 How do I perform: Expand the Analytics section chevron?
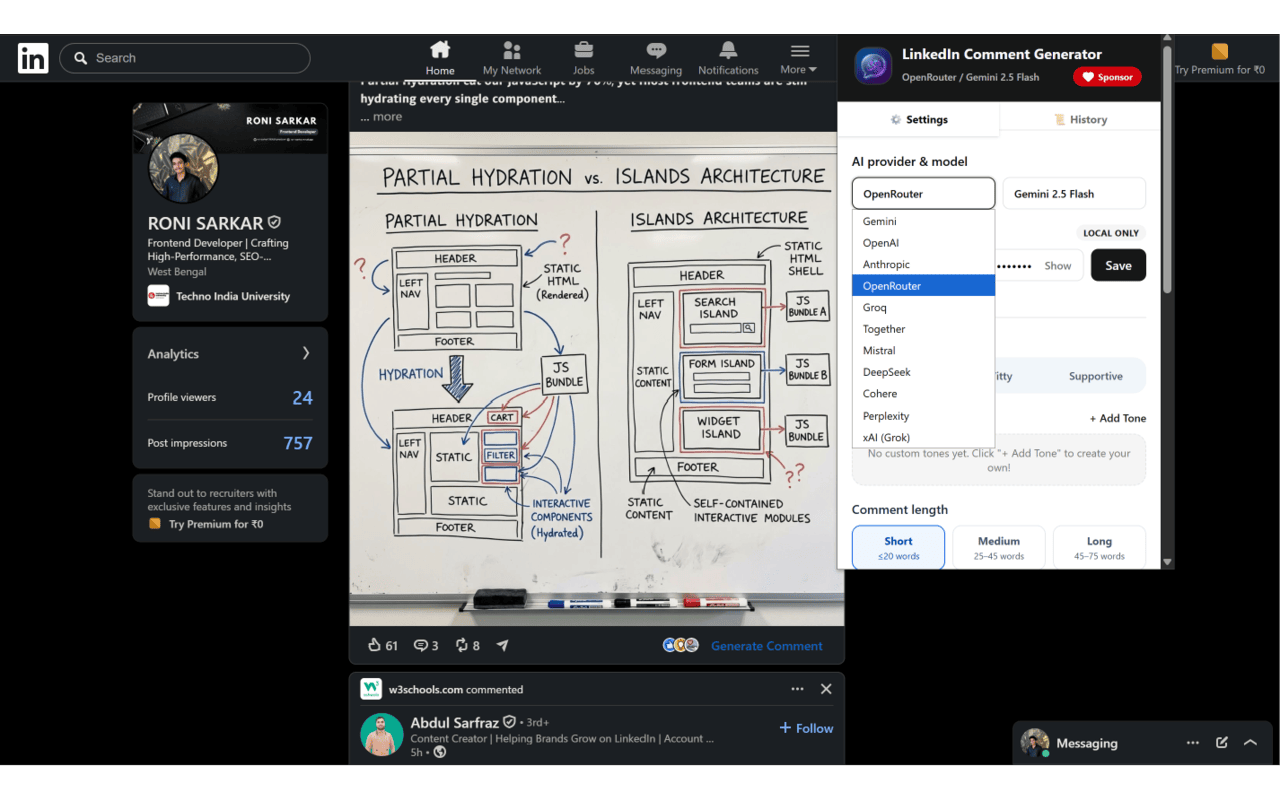tap(305, 353)
